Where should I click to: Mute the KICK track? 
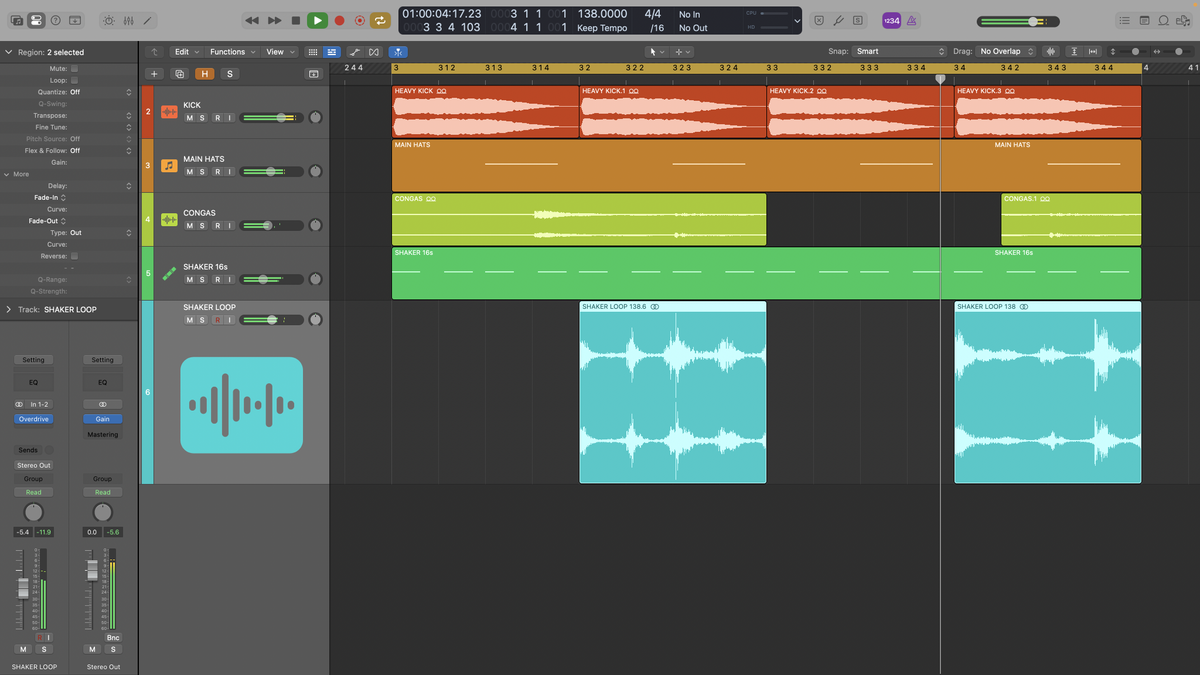[189, 118]
